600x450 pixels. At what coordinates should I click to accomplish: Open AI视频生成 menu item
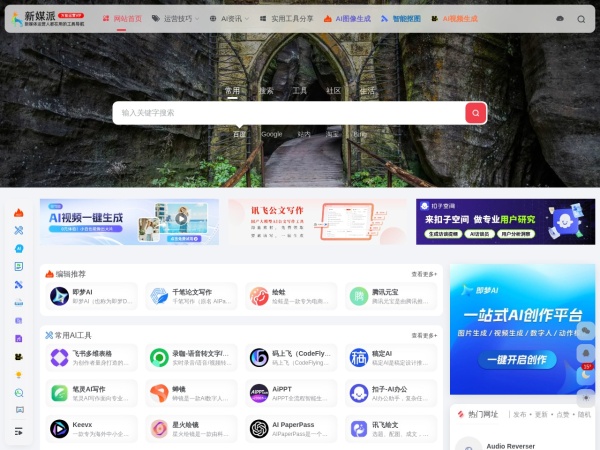[x=454, y=18]
